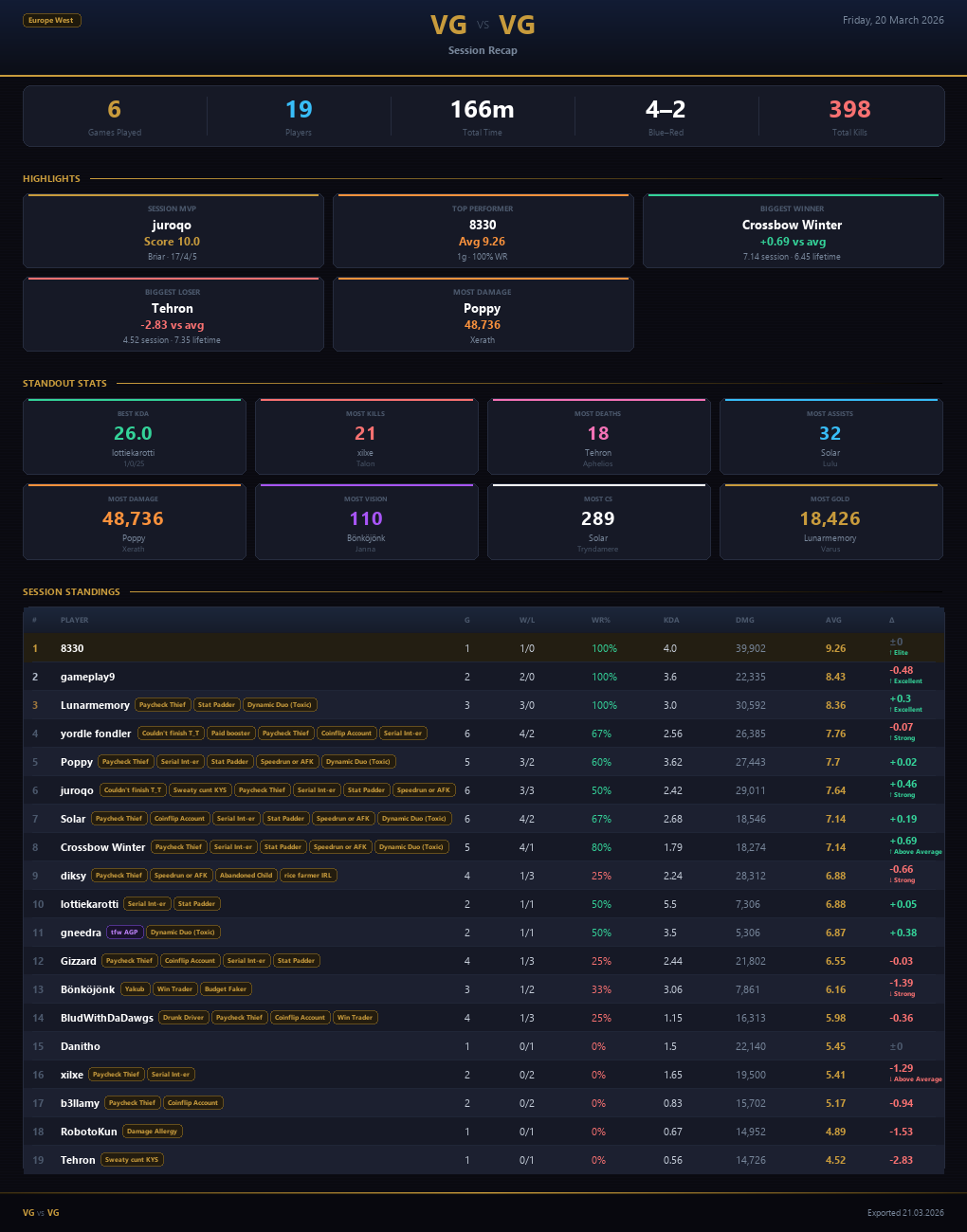The width and height of the screenshot is (967, 1232).
Task: Select the KDA column header
Action: tap(671, 620)
